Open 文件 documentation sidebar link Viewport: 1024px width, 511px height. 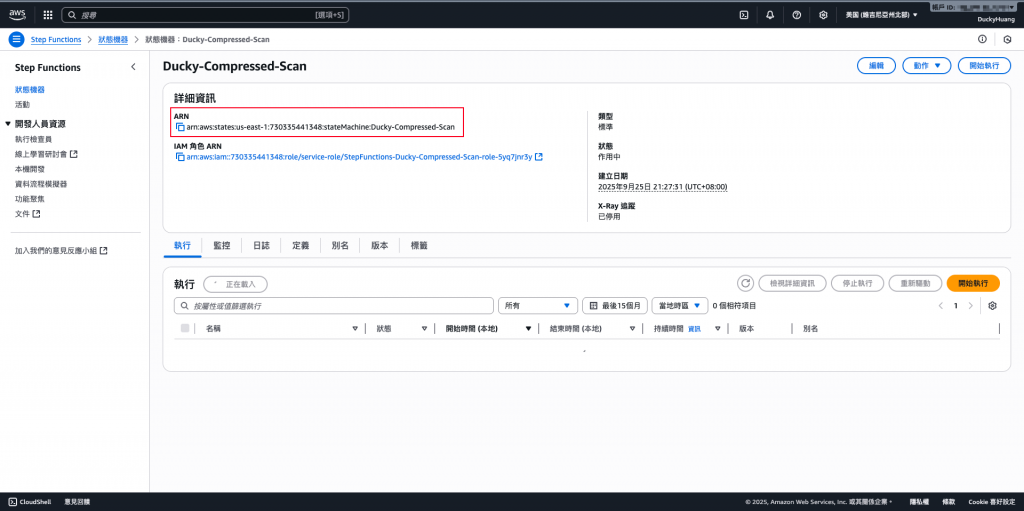coord(28,214)
